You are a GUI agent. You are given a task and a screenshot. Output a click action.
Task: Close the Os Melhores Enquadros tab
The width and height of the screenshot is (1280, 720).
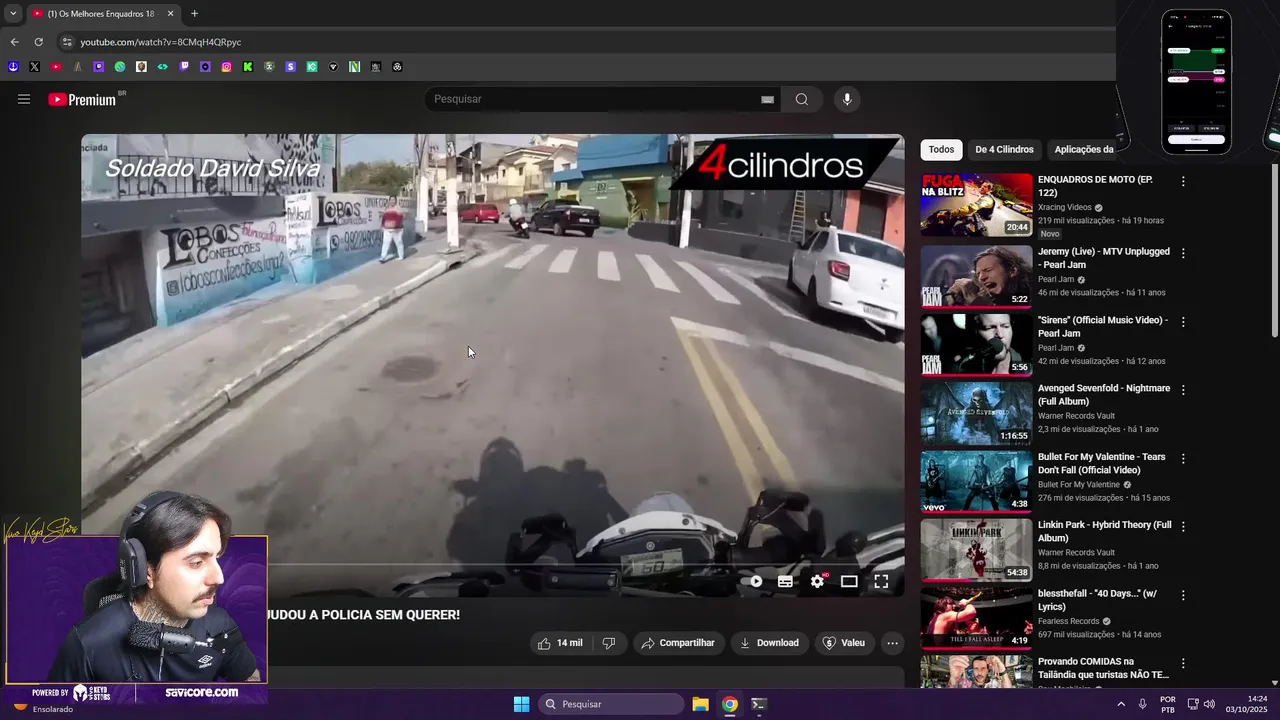point(170,14)
